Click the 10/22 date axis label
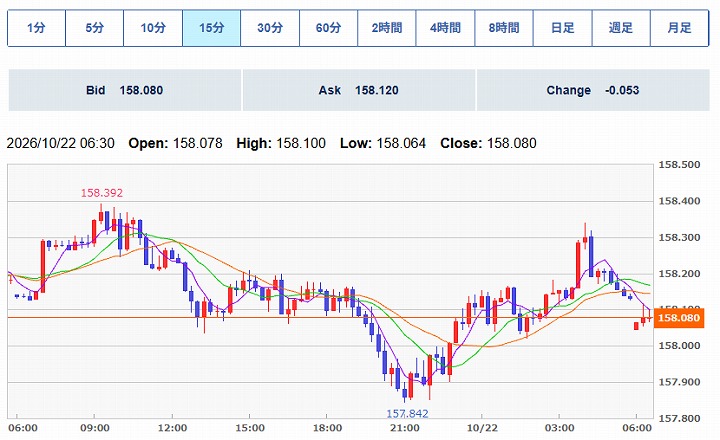The height and width of the screenshot is (440, 720). point(482,428)
